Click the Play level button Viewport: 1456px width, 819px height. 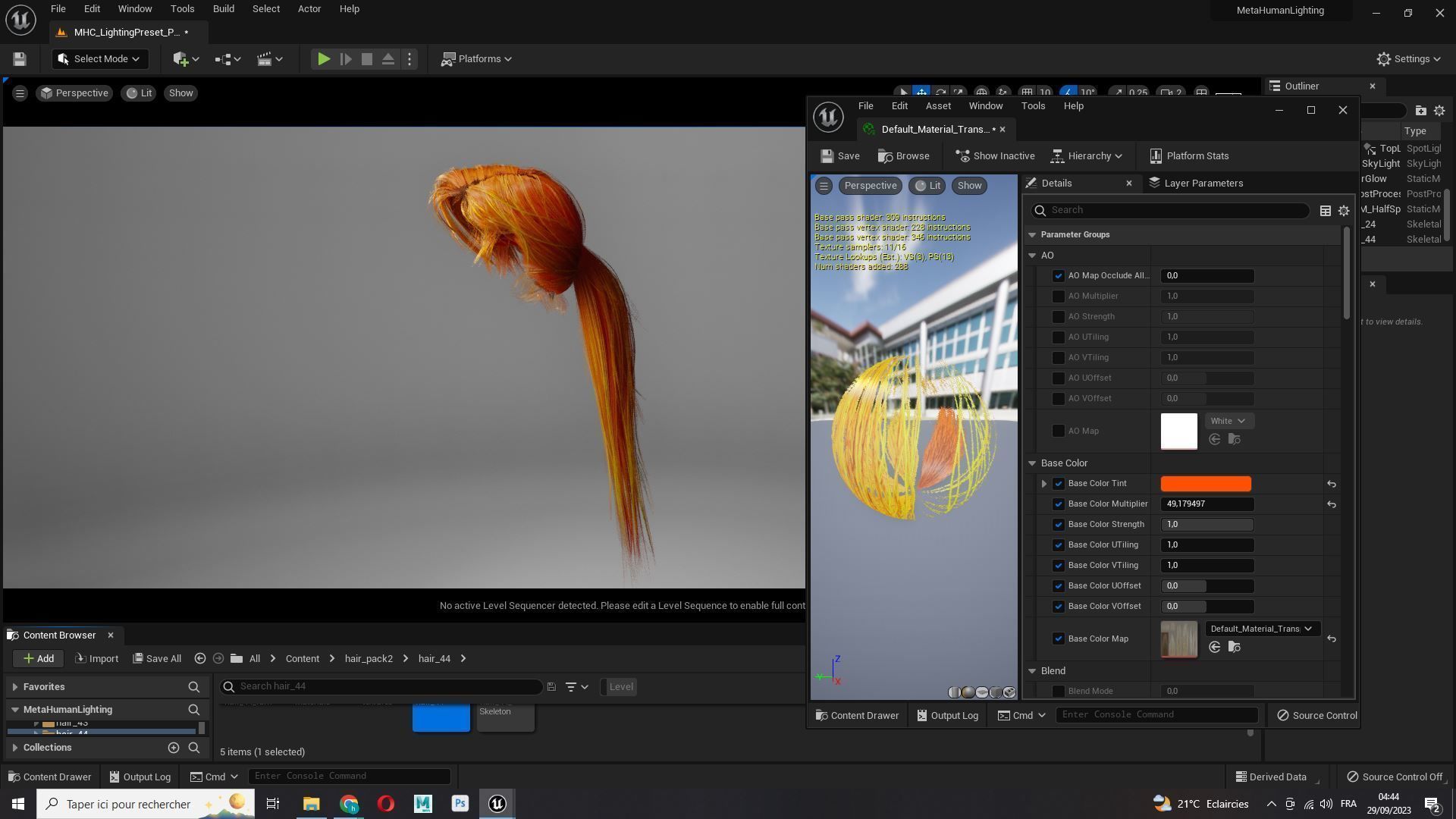(x=323, y=59)
